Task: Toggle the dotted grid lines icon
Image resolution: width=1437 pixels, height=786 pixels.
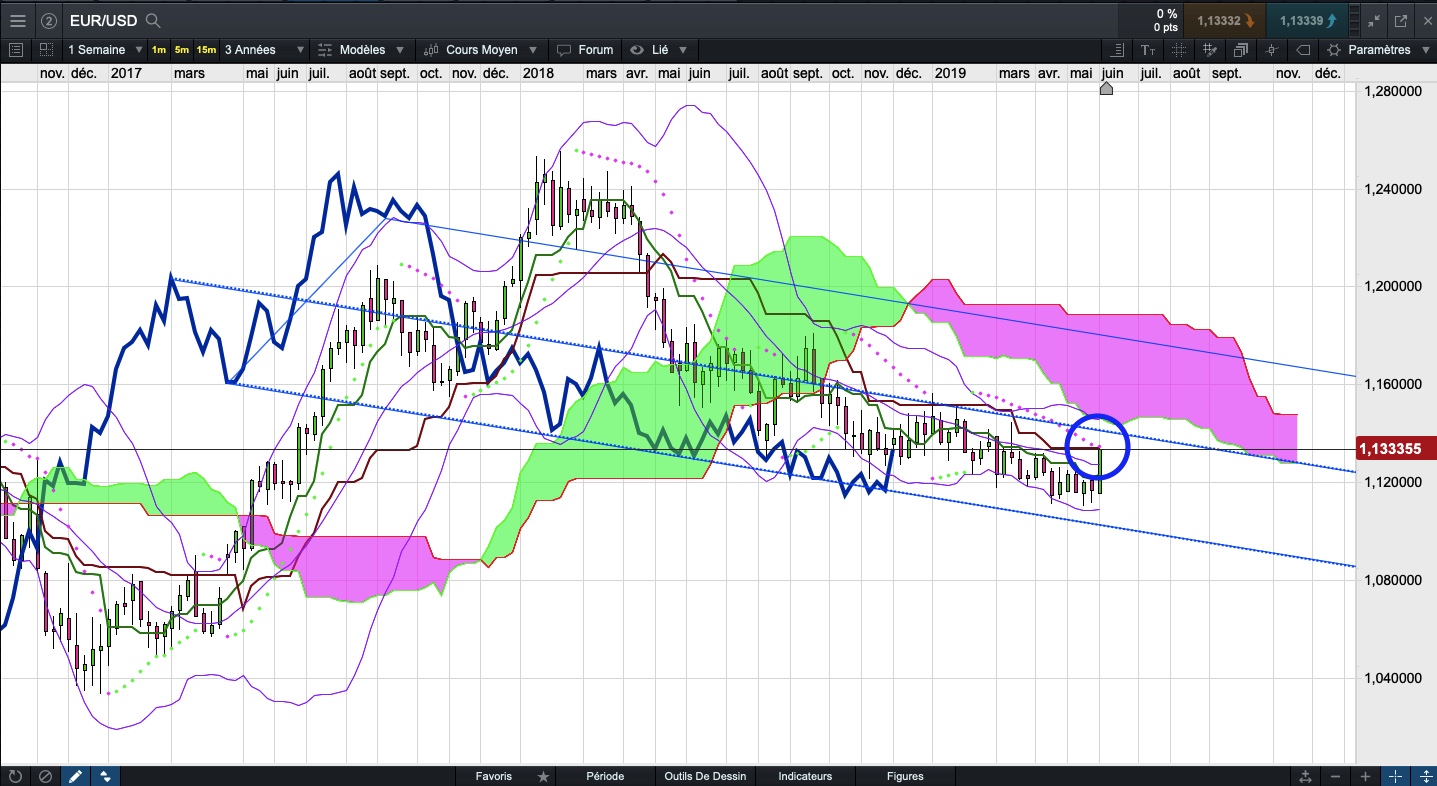Action: coord(1179,50)
